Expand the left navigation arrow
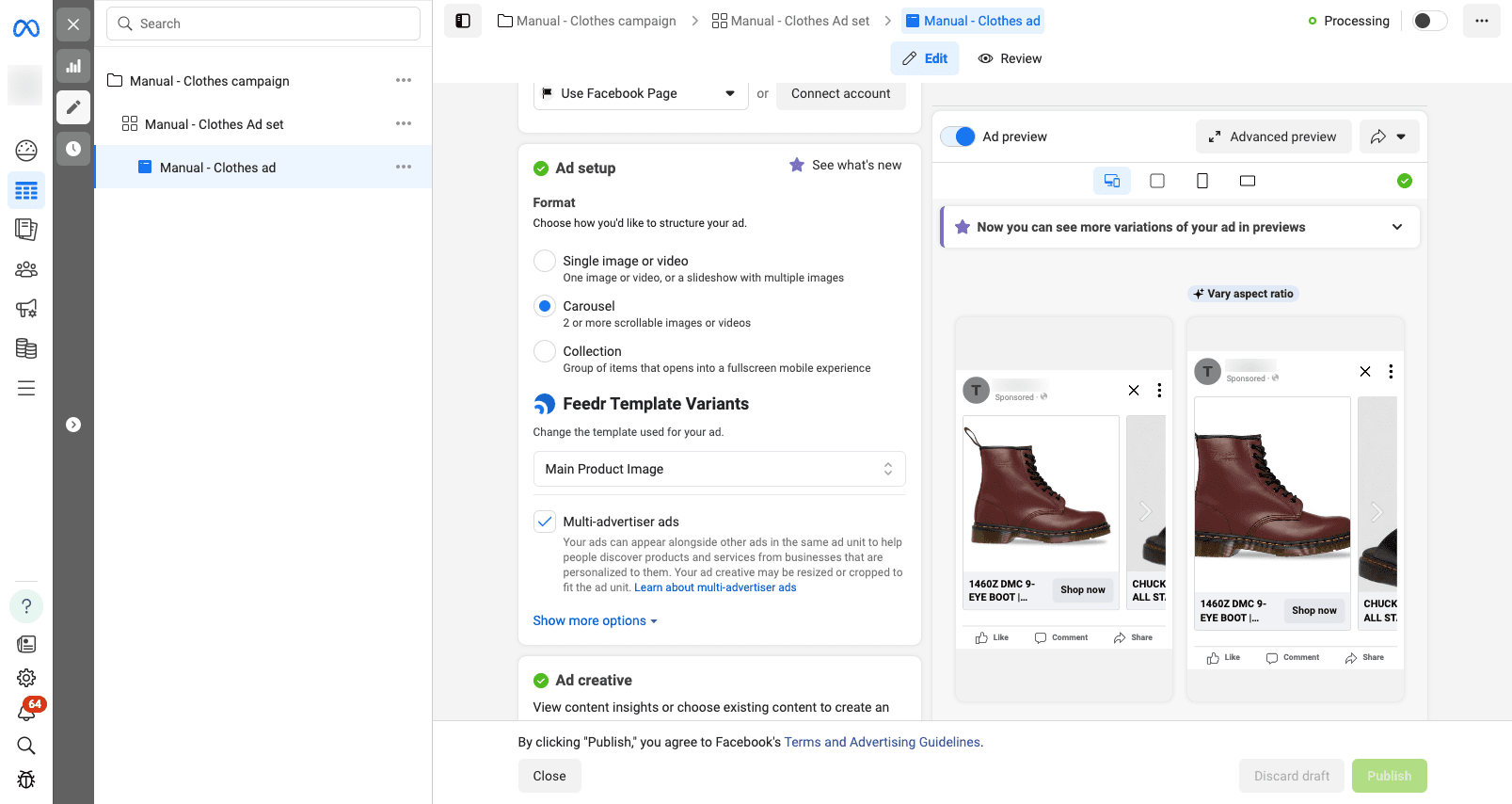Image resolution: width=1512 pixels, height=804 pixels. click(x=73, y=425)
